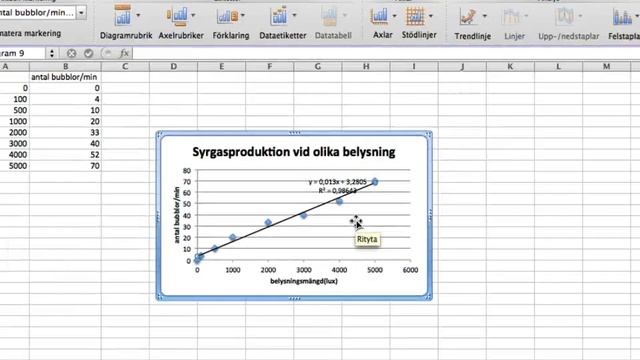This screenshot has height=360, width=640.
Task: Select column header D
Action: tap(173, 67)
